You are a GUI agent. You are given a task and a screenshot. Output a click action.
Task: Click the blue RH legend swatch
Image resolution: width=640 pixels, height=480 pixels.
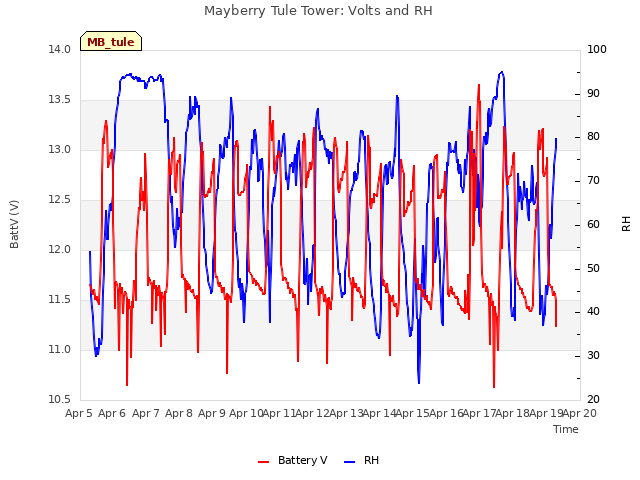(350, 461)
